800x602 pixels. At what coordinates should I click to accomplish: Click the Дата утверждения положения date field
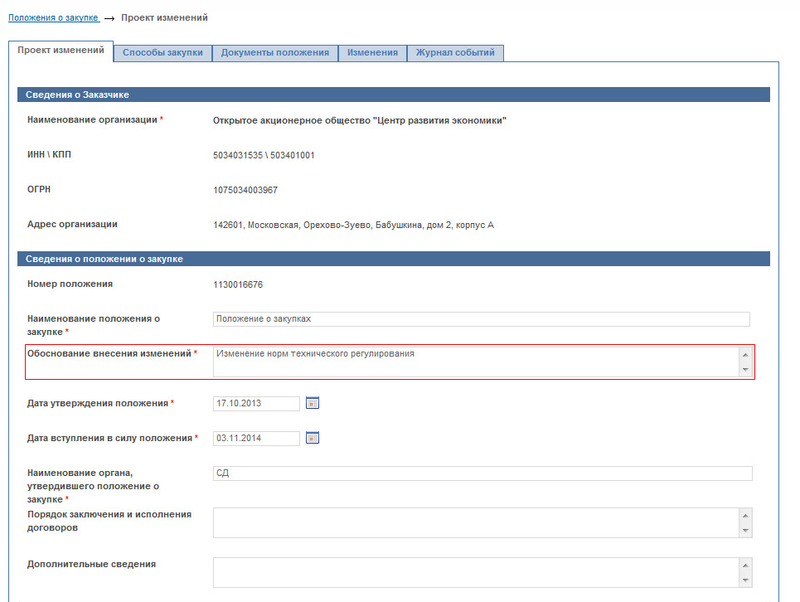point(256,403)
